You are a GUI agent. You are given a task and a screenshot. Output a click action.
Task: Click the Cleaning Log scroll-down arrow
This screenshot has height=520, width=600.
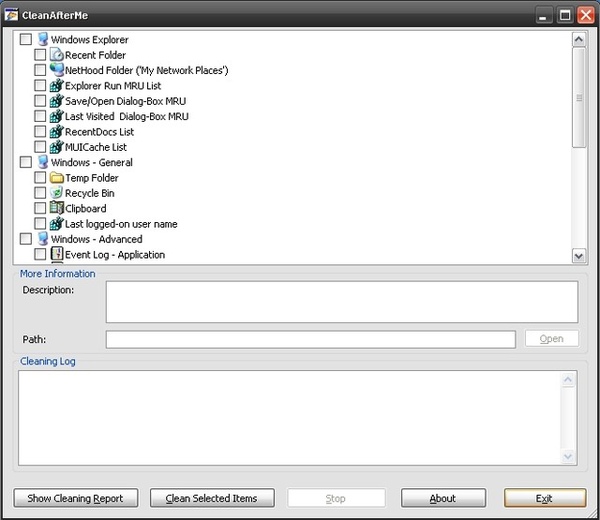568,456
